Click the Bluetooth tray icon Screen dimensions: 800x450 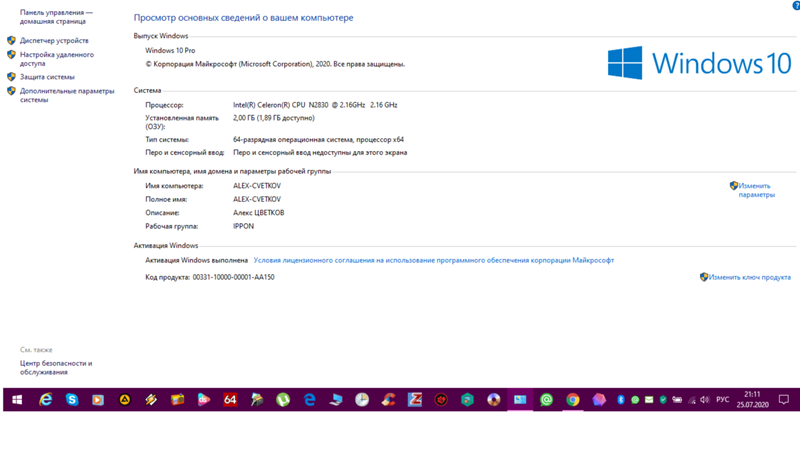621,400
